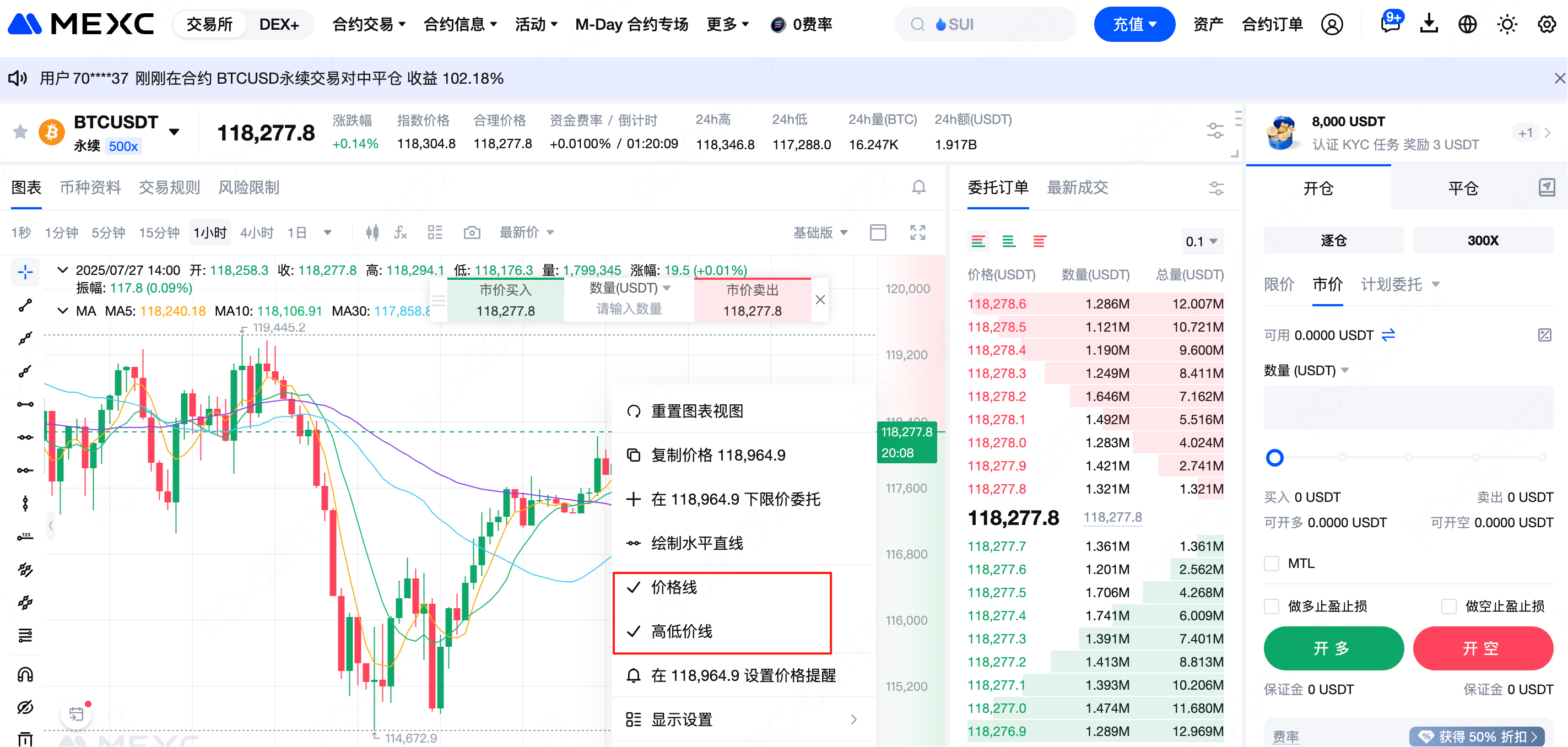
Task: Click transfer funds arrows next to 可用
Action: coord(1388,335)
